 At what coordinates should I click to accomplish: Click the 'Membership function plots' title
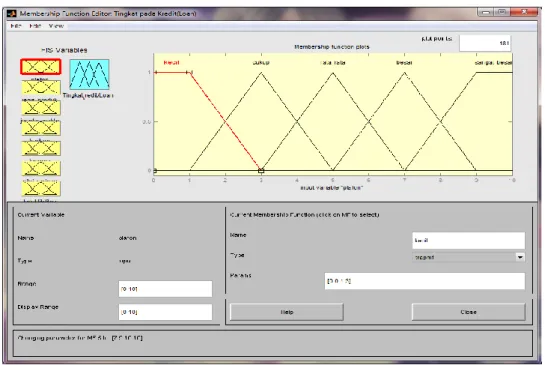click(332, 47)
